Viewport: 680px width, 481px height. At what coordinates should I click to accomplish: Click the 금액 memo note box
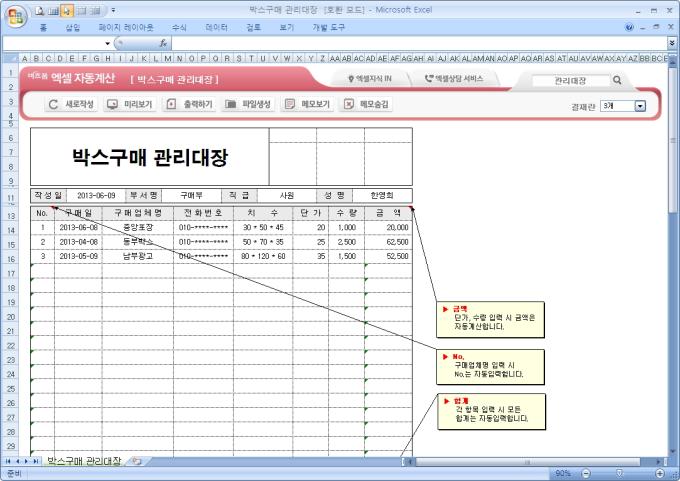(490, 320)
